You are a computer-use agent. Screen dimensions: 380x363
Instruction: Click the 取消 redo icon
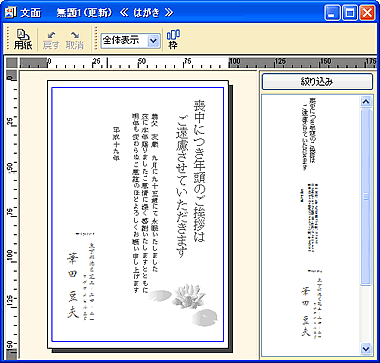pyautogui.click(x=75, y=40)
